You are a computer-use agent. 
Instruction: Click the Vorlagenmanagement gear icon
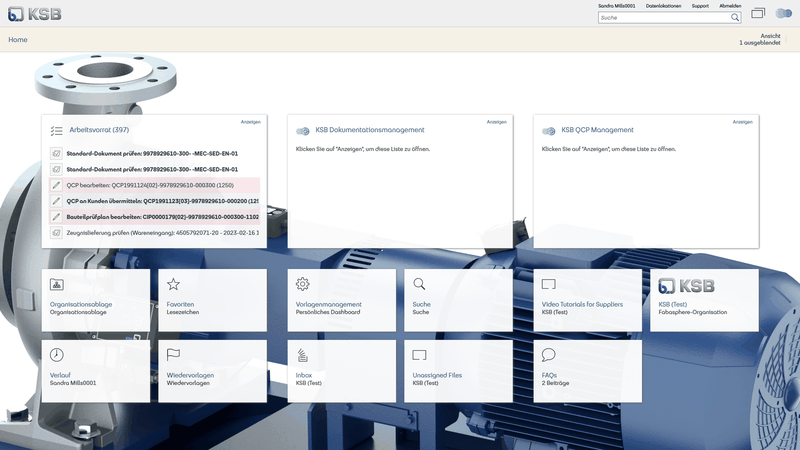click(x=303, y=284)
